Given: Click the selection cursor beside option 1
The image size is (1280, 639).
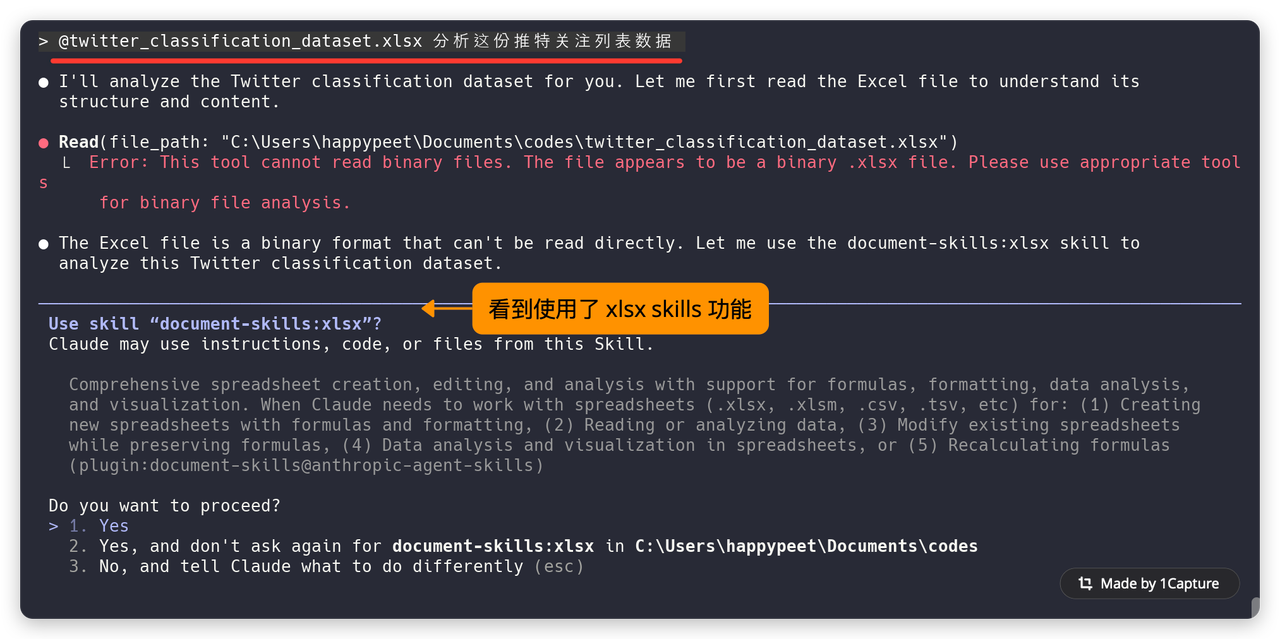Looking at the screenshot, I should click(x=53, y=526).
